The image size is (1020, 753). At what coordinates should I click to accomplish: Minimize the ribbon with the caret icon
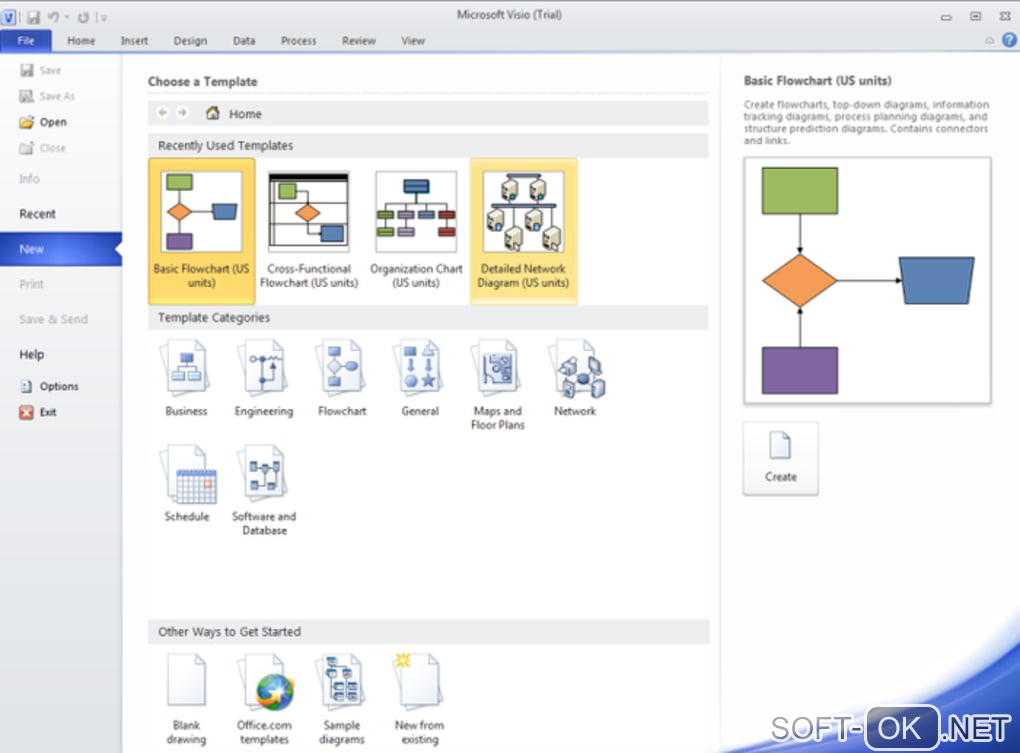coord(989,40)
